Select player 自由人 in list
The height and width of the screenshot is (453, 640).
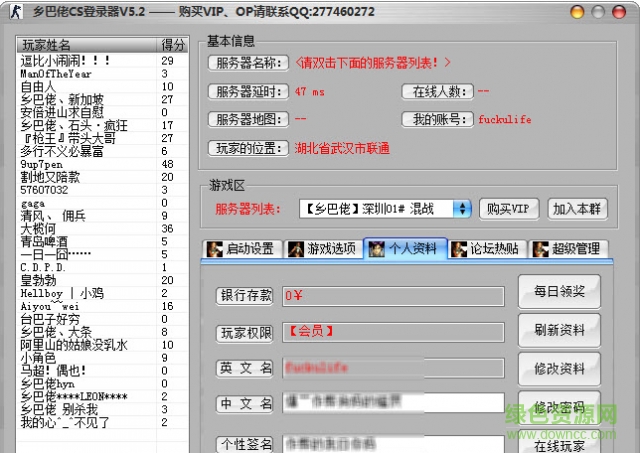102,87
